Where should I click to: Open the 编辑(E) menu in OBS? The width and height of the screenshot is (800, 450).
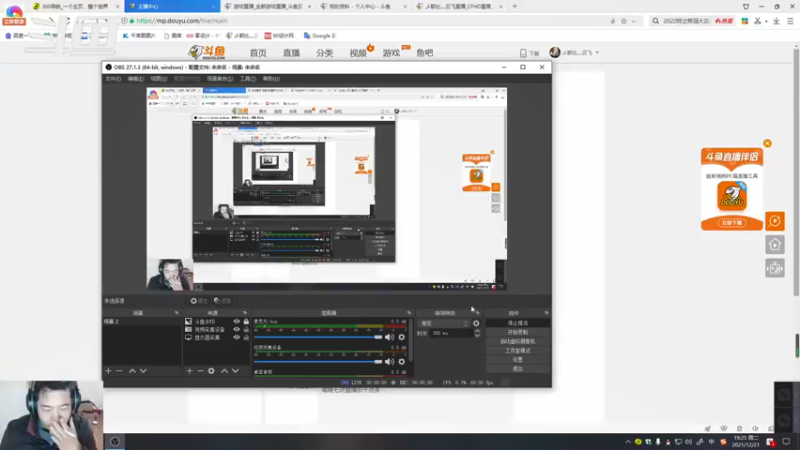136,79
